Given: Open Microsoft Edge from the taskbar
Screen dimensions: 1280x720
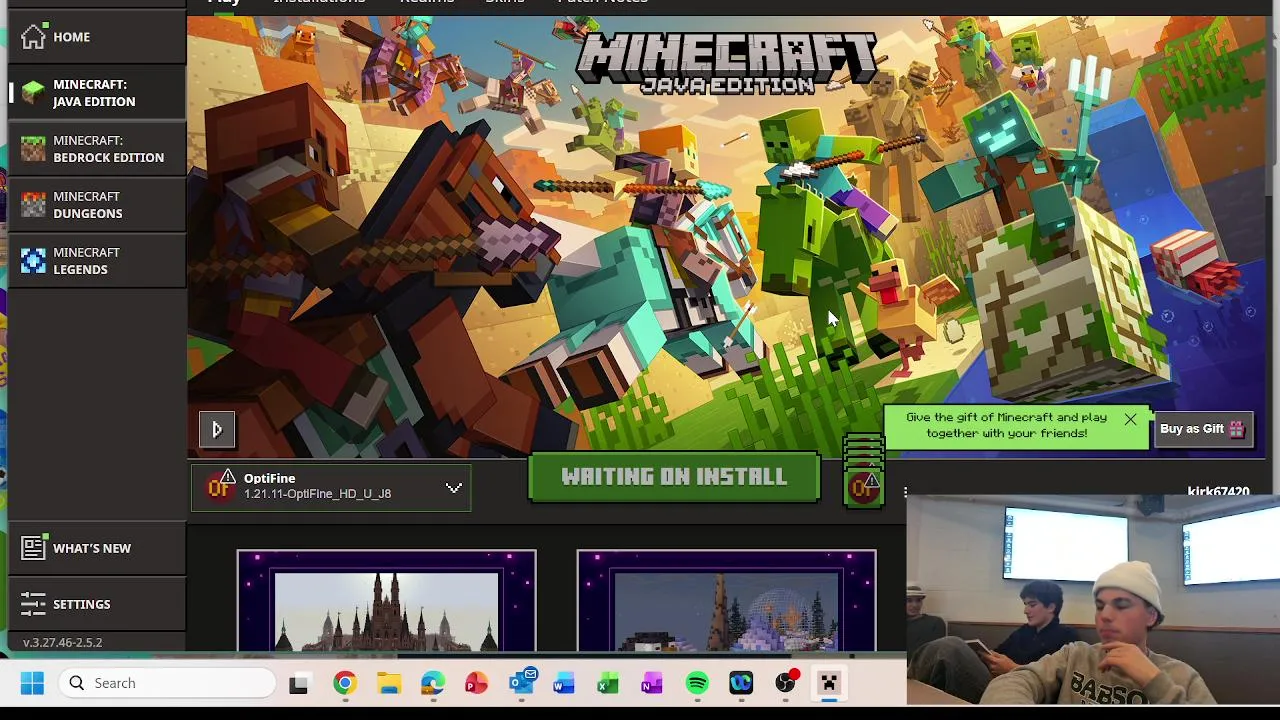Looking at the screenshot, I should pyautogui.click(x=432, y=684).
